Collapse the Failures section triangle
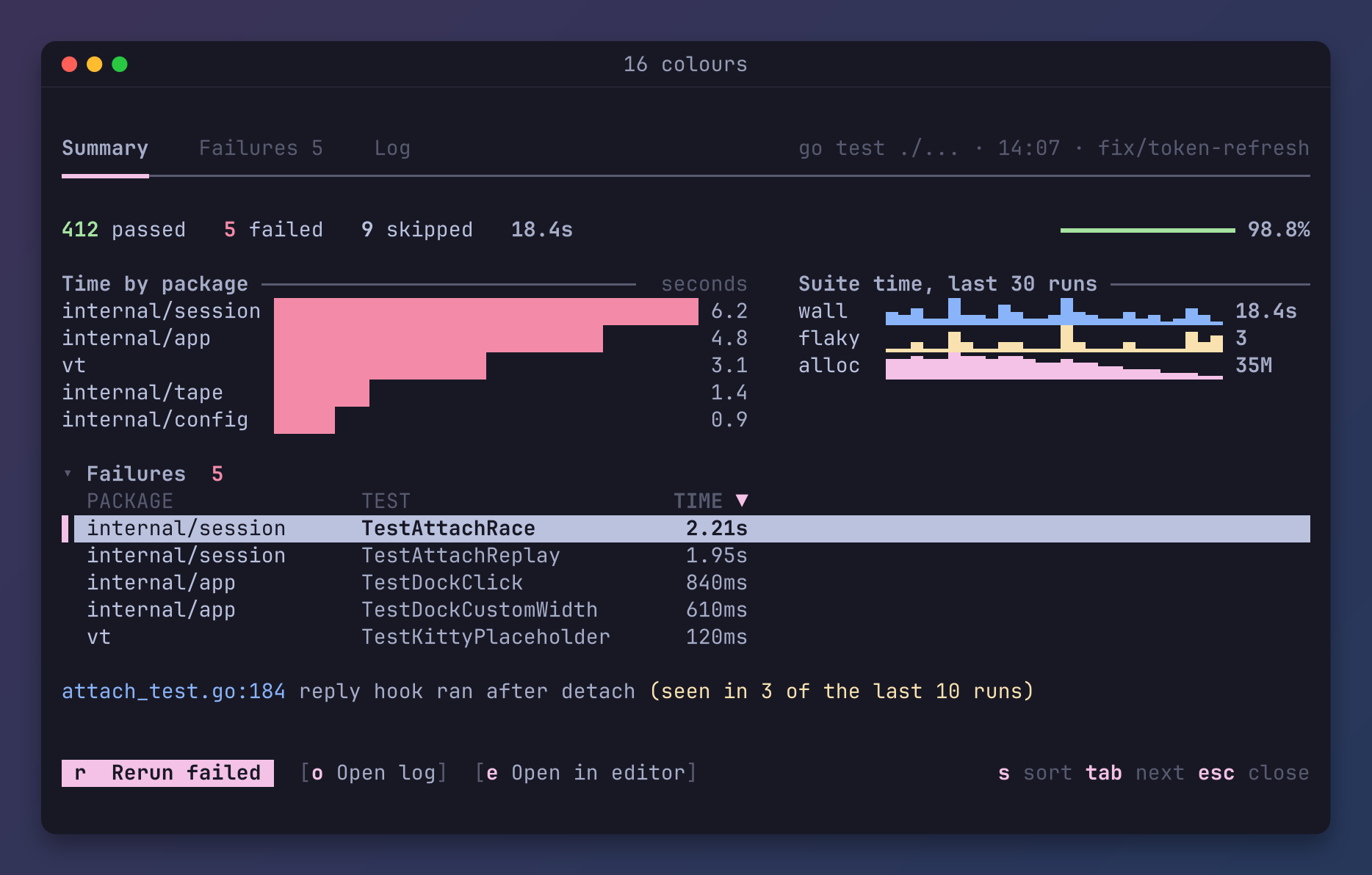This screenshot has height=875, width=1372. click(x=68, y=474)
